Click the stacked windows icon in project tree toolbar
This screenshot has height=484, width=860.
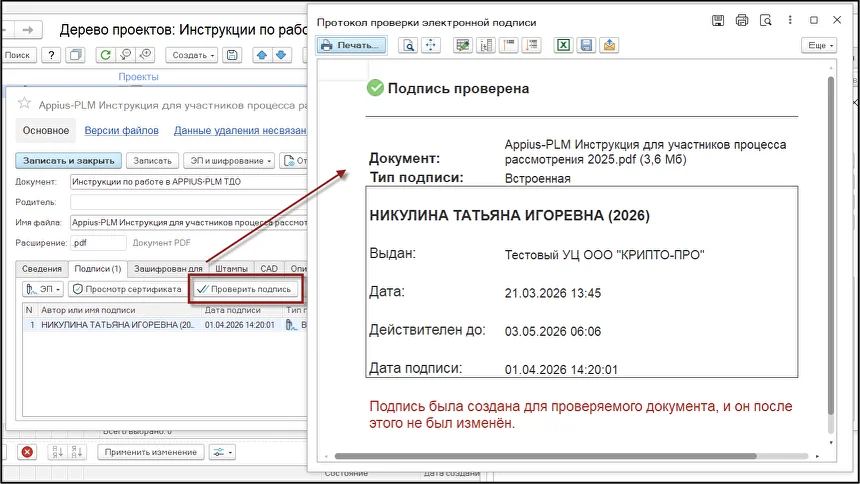75,55
